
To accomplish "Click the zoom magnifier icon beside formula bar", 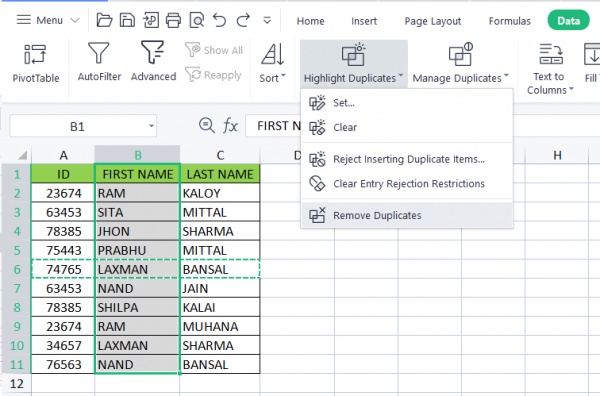I will (207, 125).
